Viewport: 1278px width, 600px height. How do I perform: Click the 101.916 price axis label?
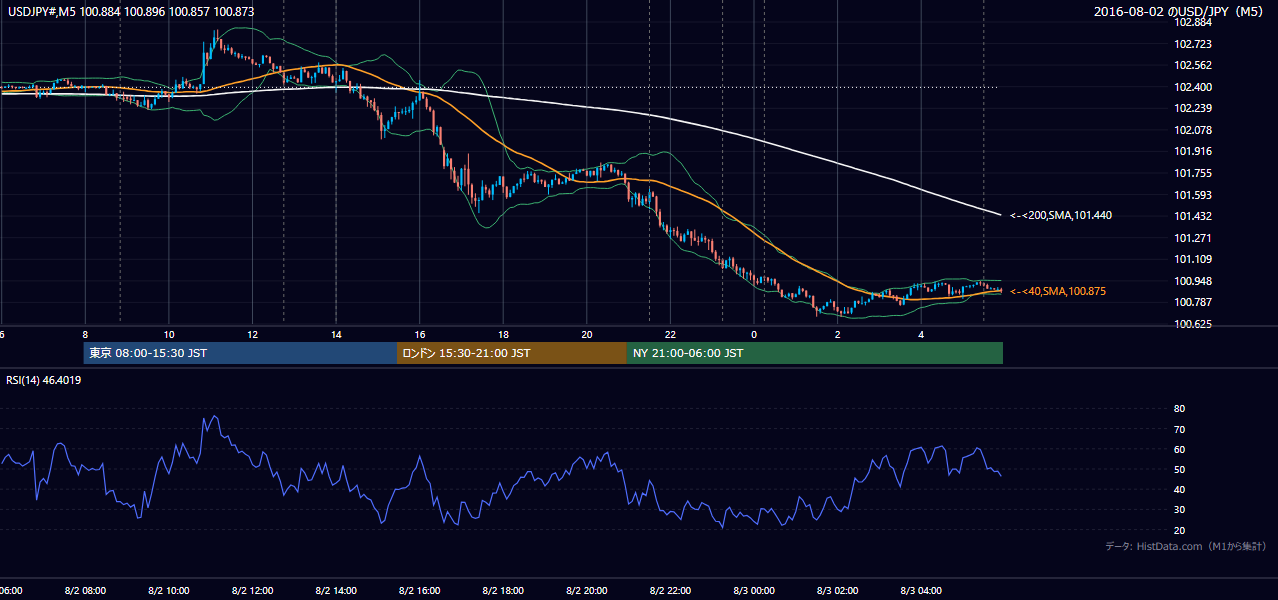(1193, 151)
